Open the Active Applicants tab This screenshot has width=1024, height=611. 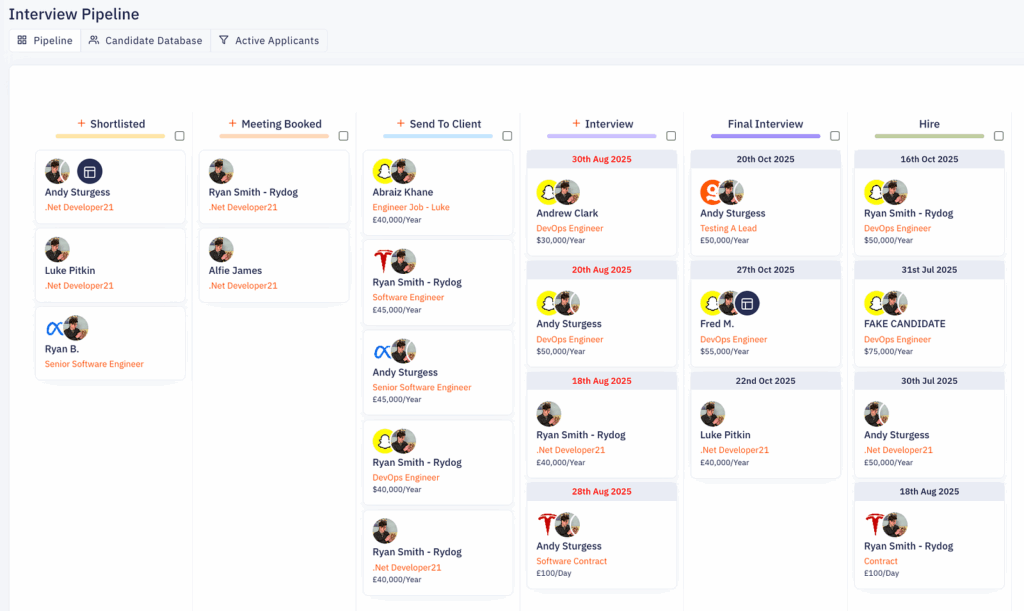(269, 41)
